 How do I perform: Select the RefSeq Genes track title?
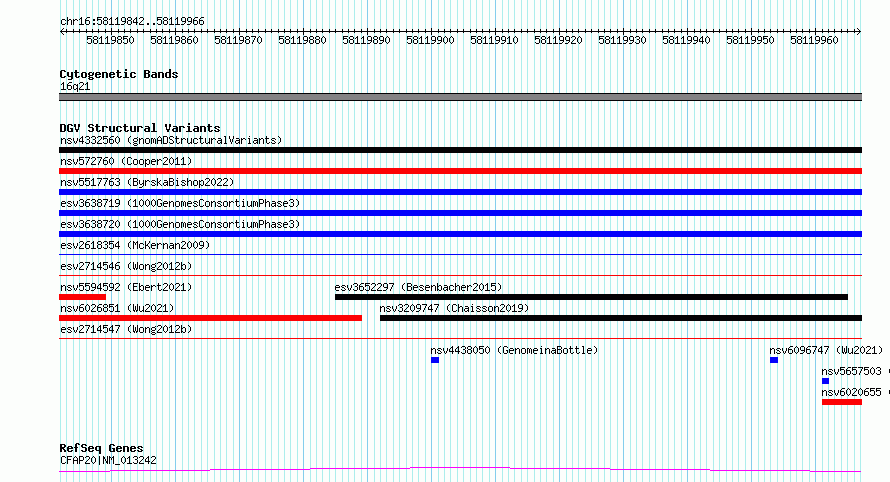coord(101,448)
